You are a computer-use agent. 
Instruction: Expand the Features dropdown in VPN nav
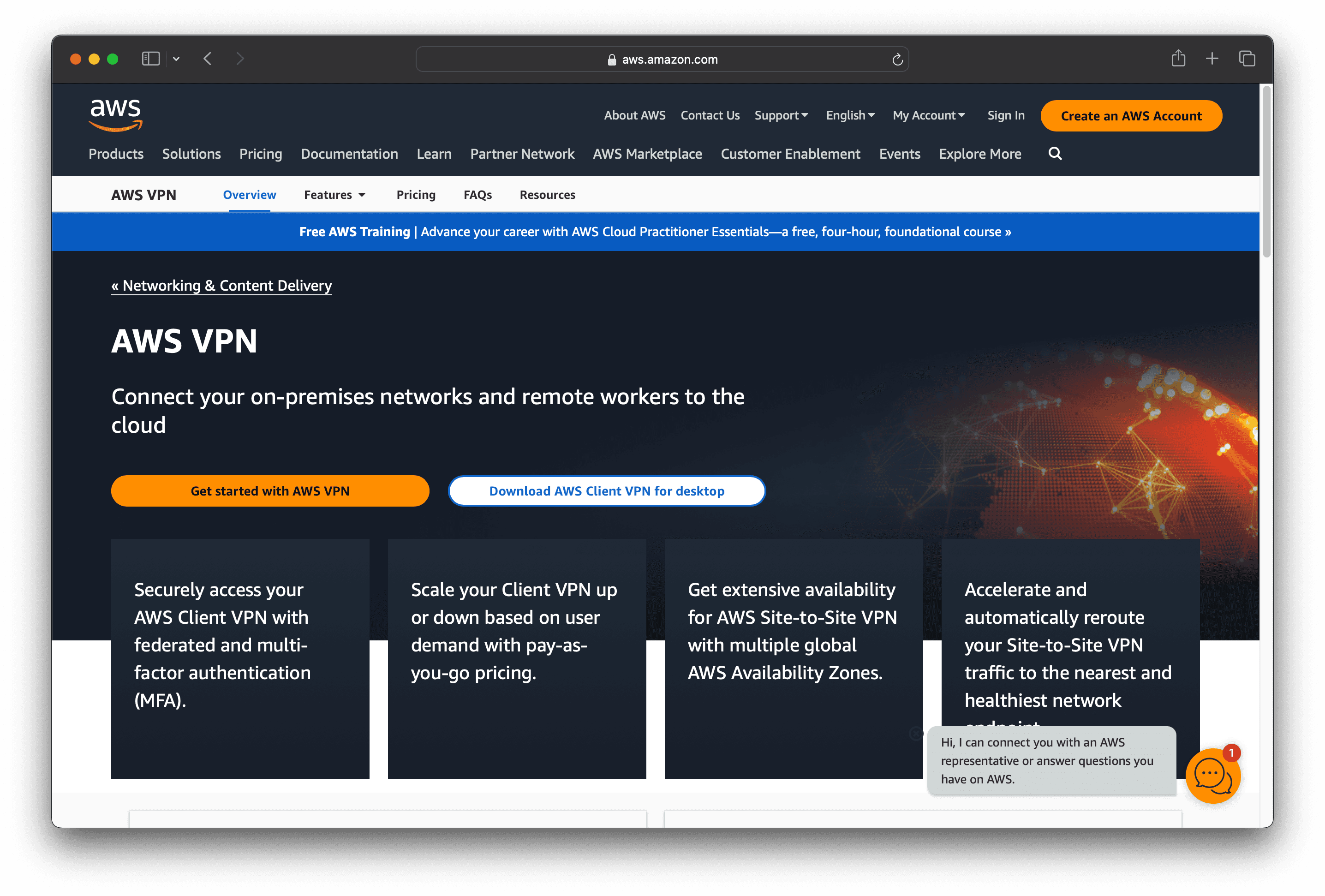[334, 195]
